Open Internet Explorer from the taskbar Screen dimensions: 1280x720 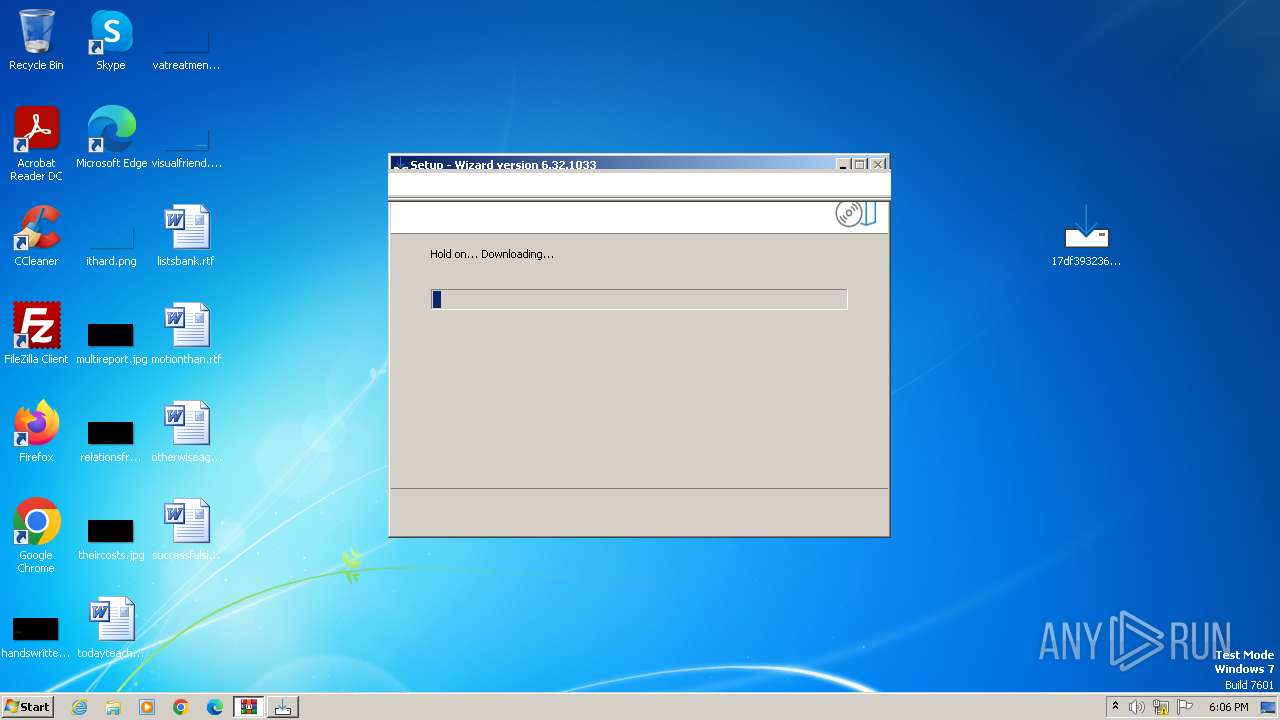79,707
